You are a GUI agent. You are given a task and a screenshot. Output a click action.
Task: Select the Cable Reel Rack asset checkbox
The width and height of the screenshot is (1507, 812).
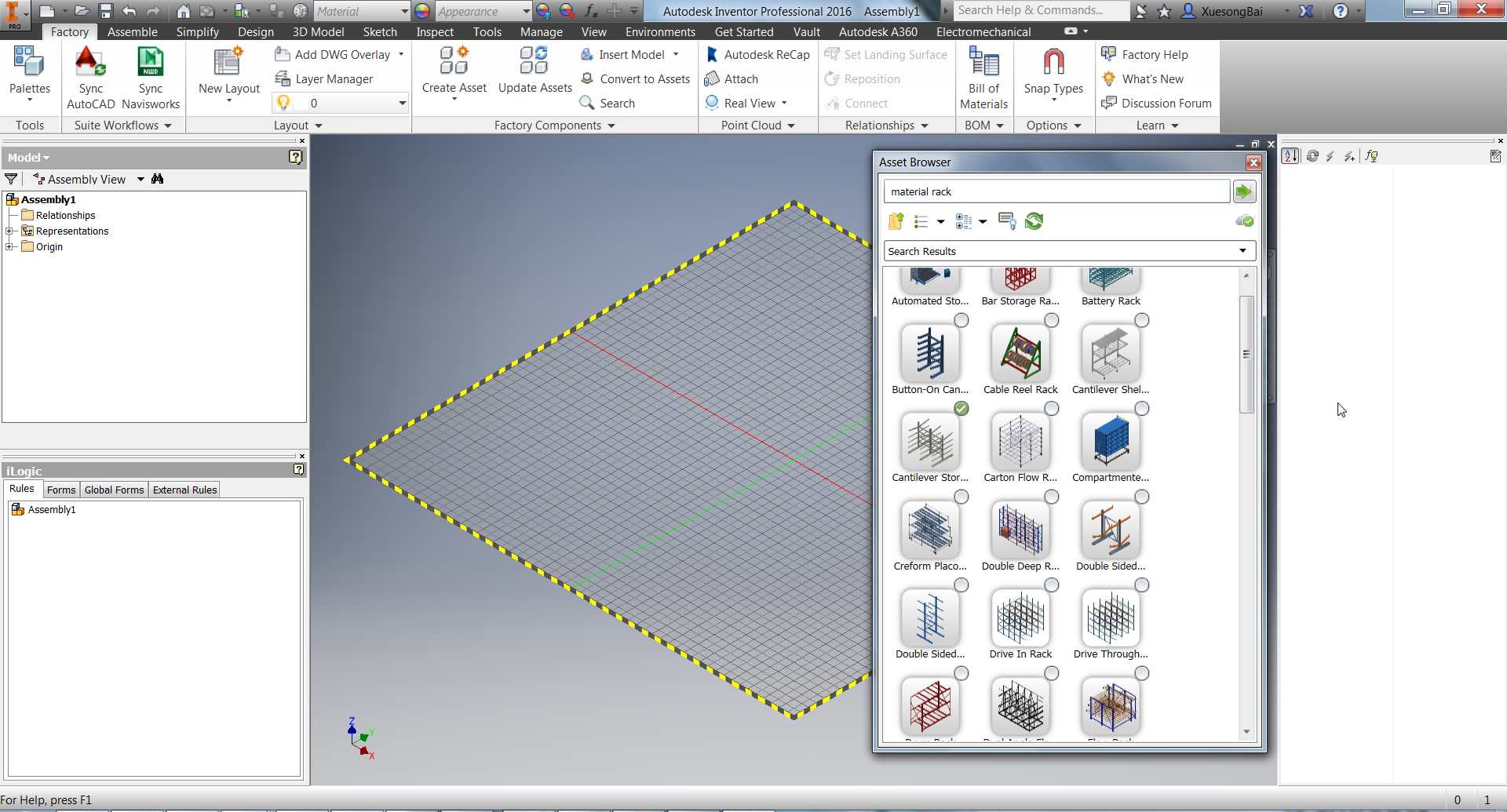click(1052, 320)
